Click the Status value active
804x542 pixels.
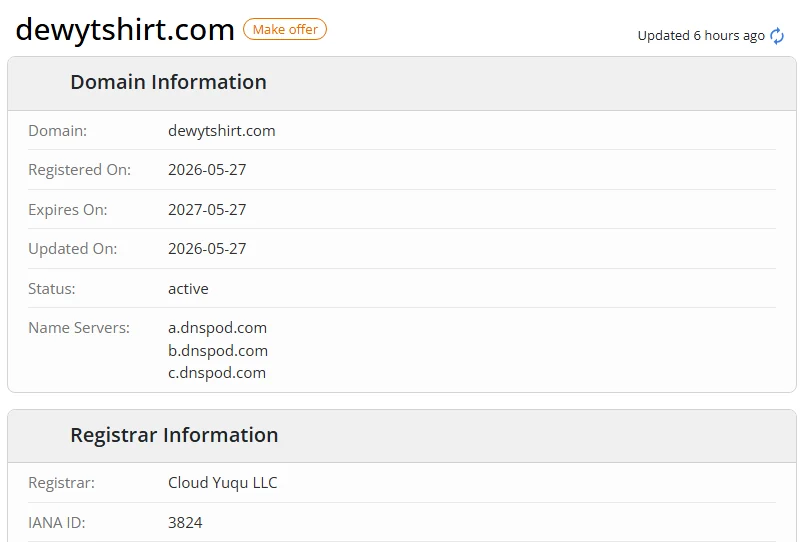(188, 289)
